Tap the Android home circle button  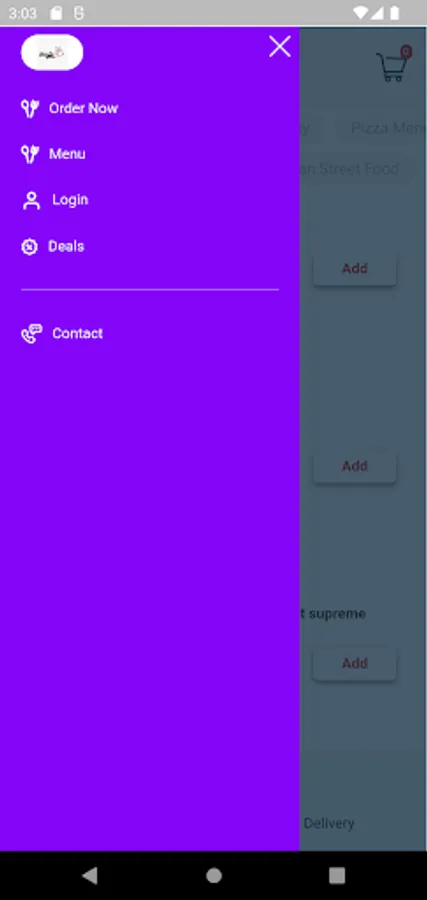point(214,875)
